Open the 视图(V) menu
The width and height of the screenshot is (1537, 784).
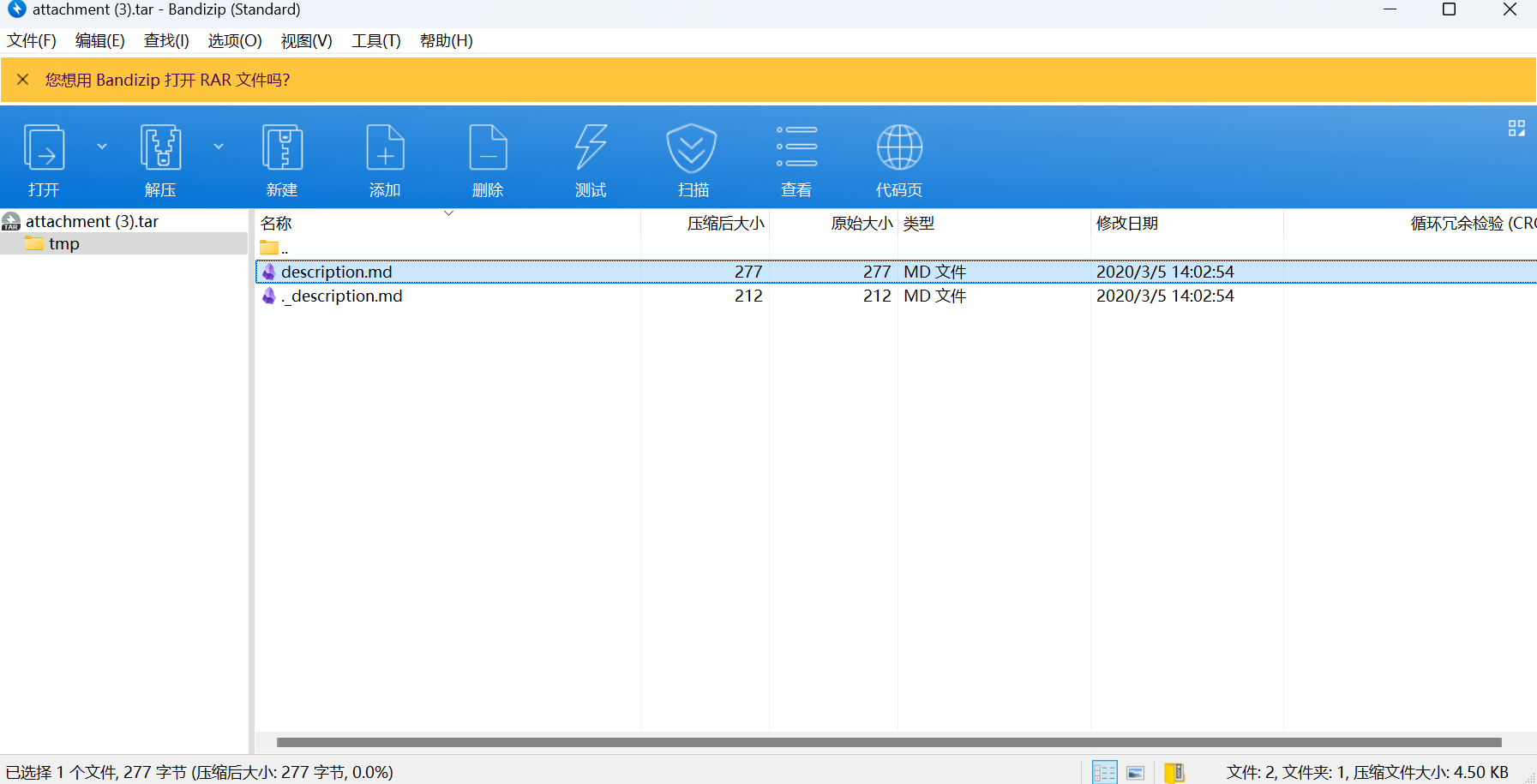(306, 41)
